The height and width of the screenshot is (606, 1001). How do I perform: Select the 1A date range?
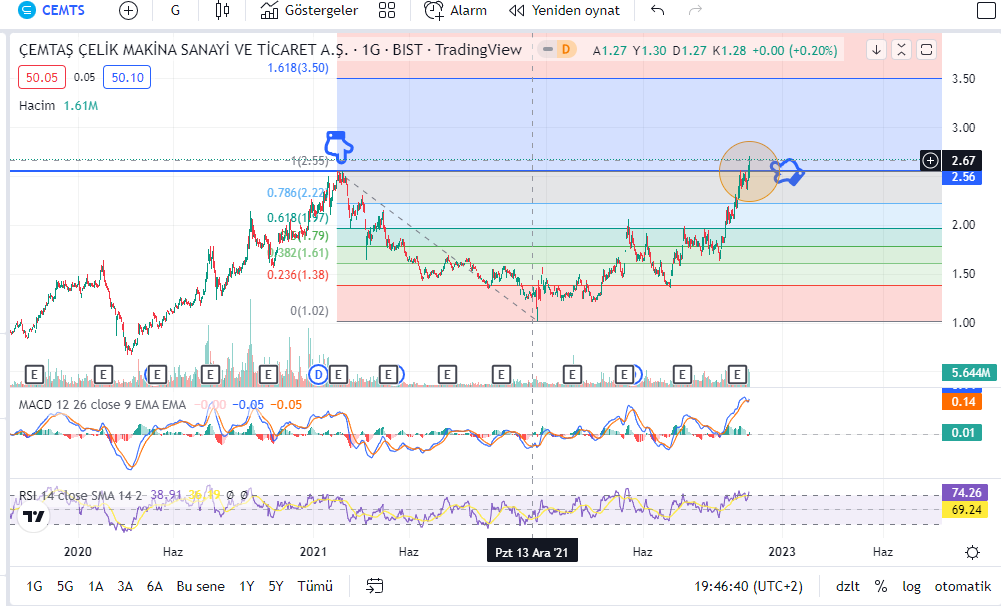point(96,586)
